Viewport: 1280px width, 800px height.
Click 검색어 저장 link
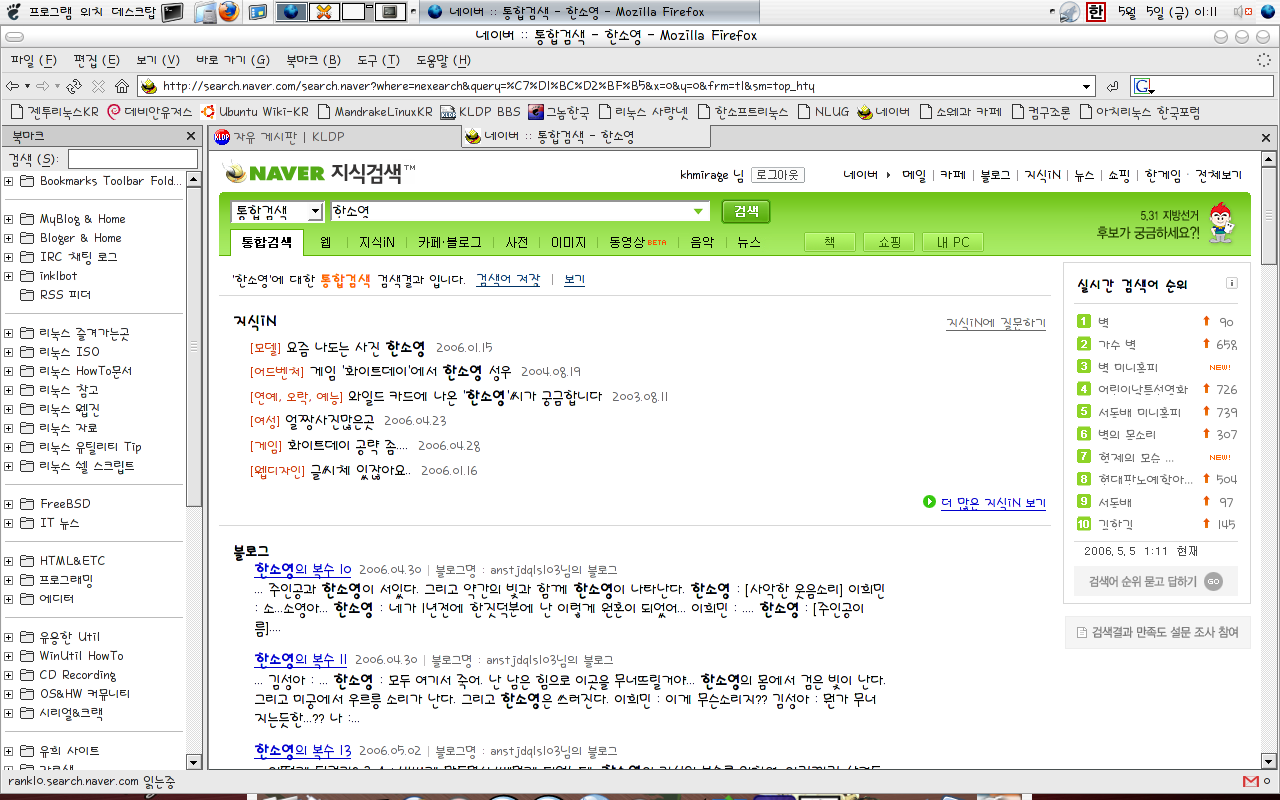tap(508, 280)
